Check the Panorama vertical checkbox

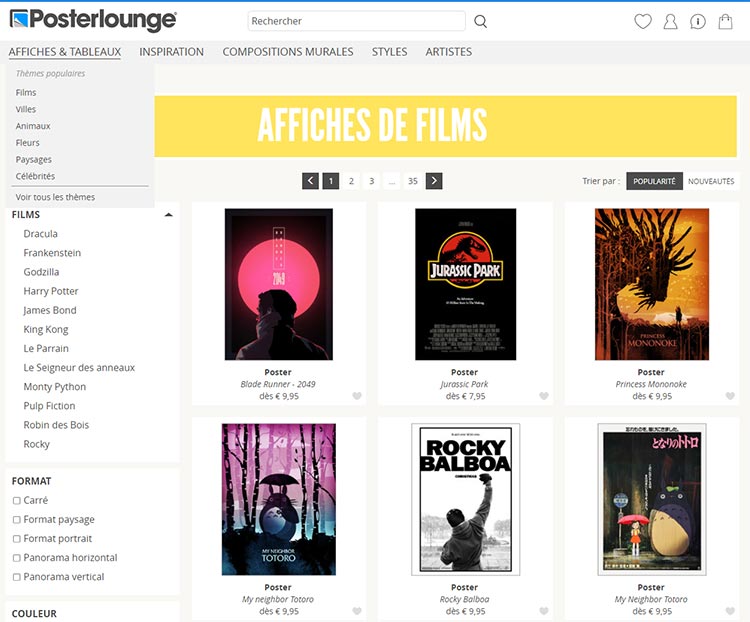point(17,577)
